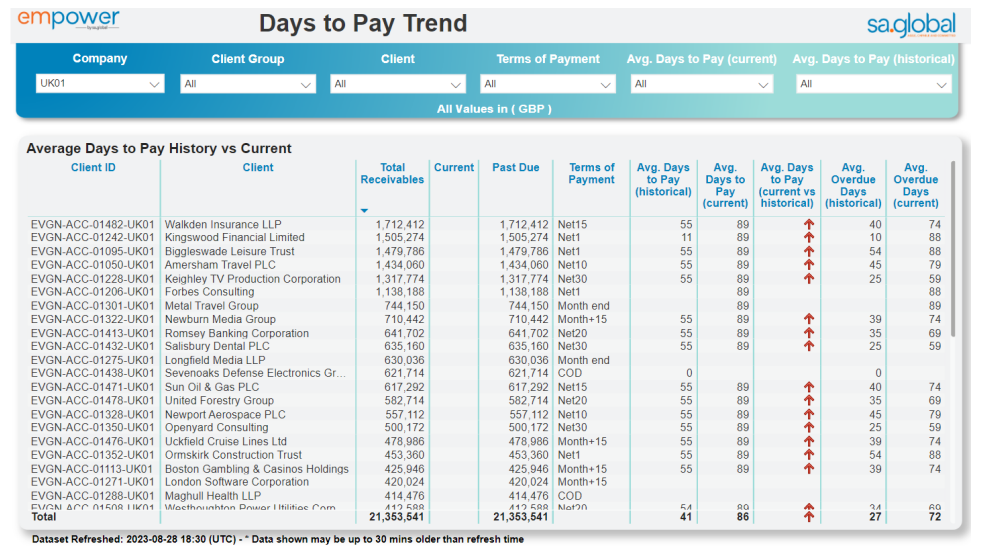Image resolution: width=982 pixels, height=546 pixels.
Task: Click the red up arrow in the Total row
Action: [809, 517]
